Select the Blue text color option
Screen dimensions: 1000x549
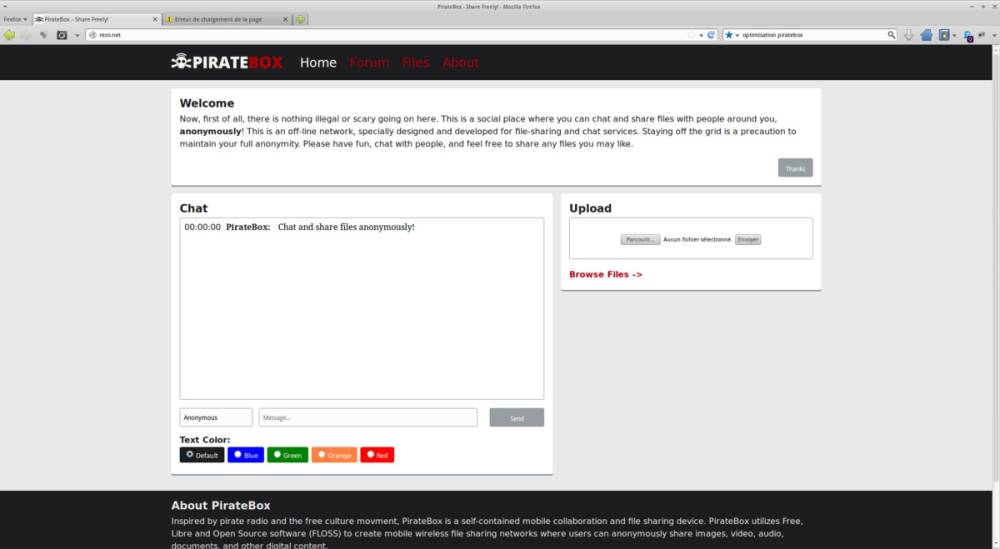click(246, 455)
